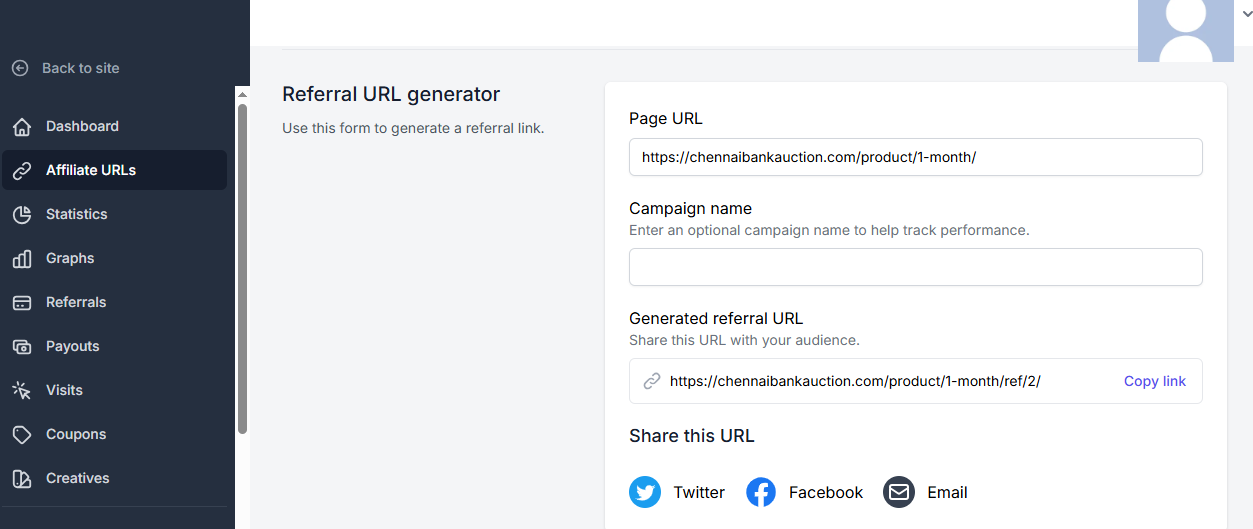Click the Affiliate URLs link icon
This screenshot has height=529, width=1253.
(22, 171)
